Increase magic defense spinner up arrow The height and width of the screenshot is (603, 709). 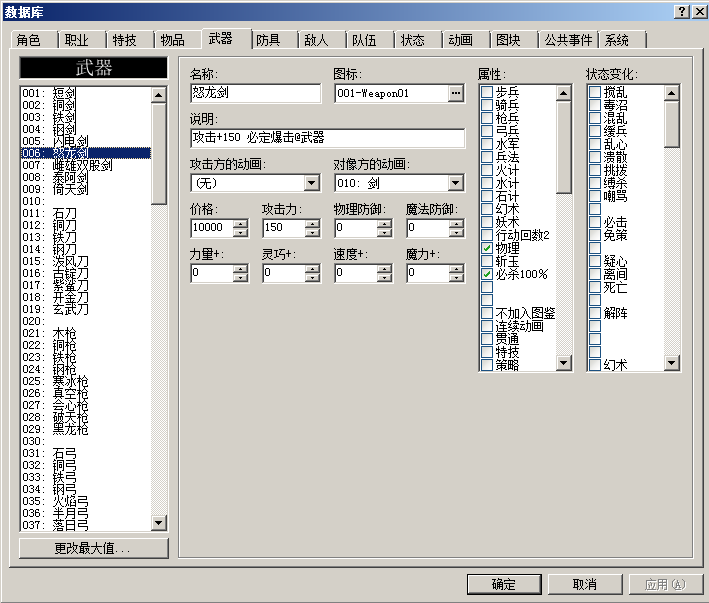point(457,223)
